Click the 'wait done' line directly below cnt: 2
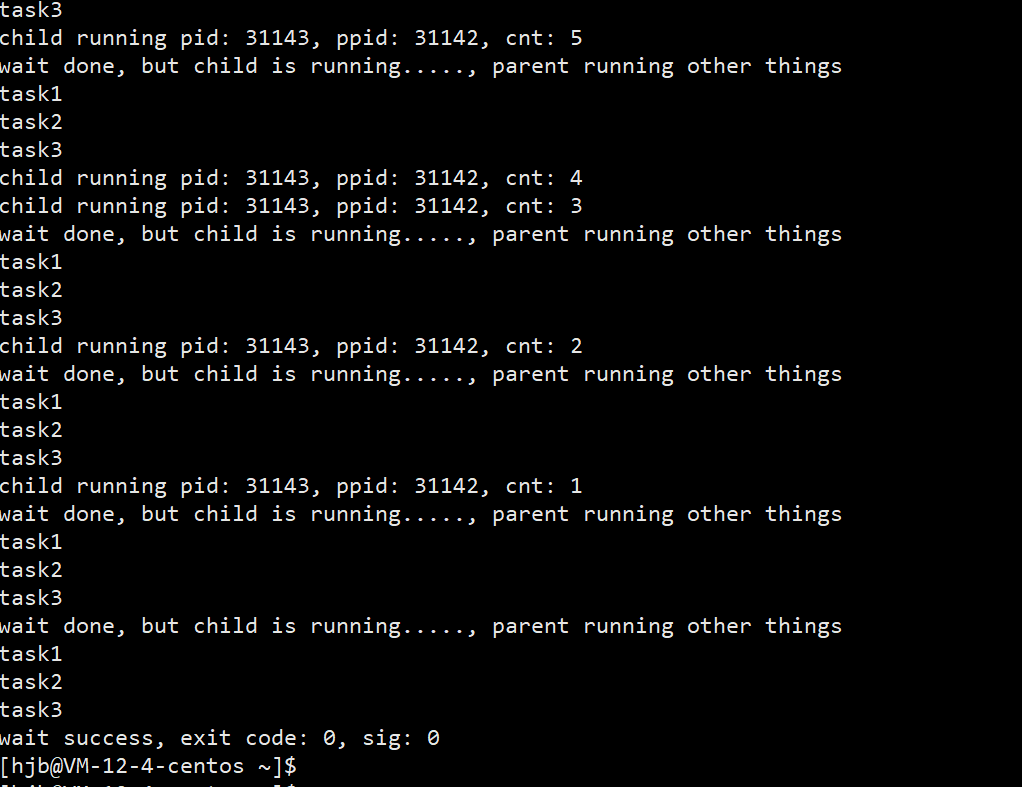 click(x=420, y=374)
